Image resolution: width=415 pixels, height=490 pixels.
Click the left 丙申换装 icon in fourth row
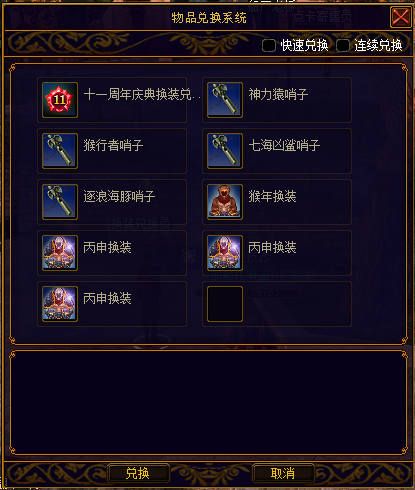click(x=60, y=253)
